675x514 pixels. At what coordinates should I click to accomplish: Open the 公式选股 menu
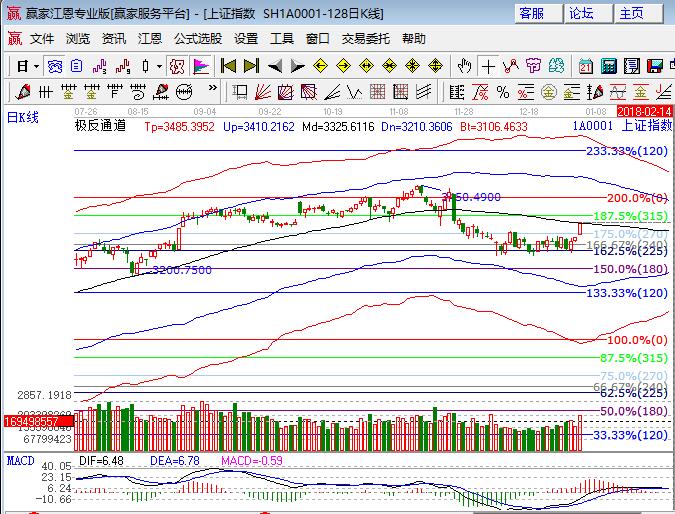[x=197, y=39]
